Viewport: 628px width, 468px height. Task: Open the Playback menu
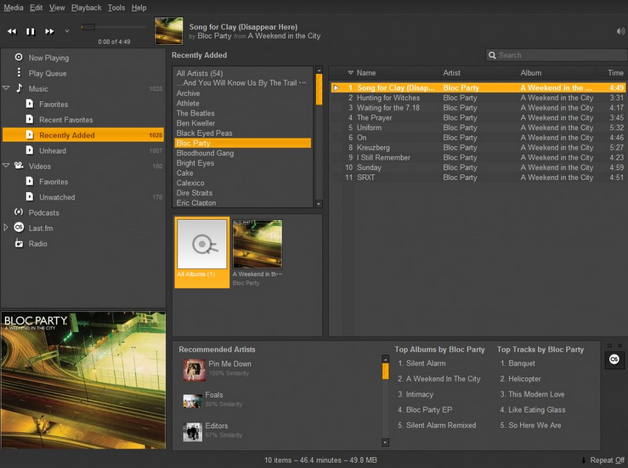click(86, 7)
